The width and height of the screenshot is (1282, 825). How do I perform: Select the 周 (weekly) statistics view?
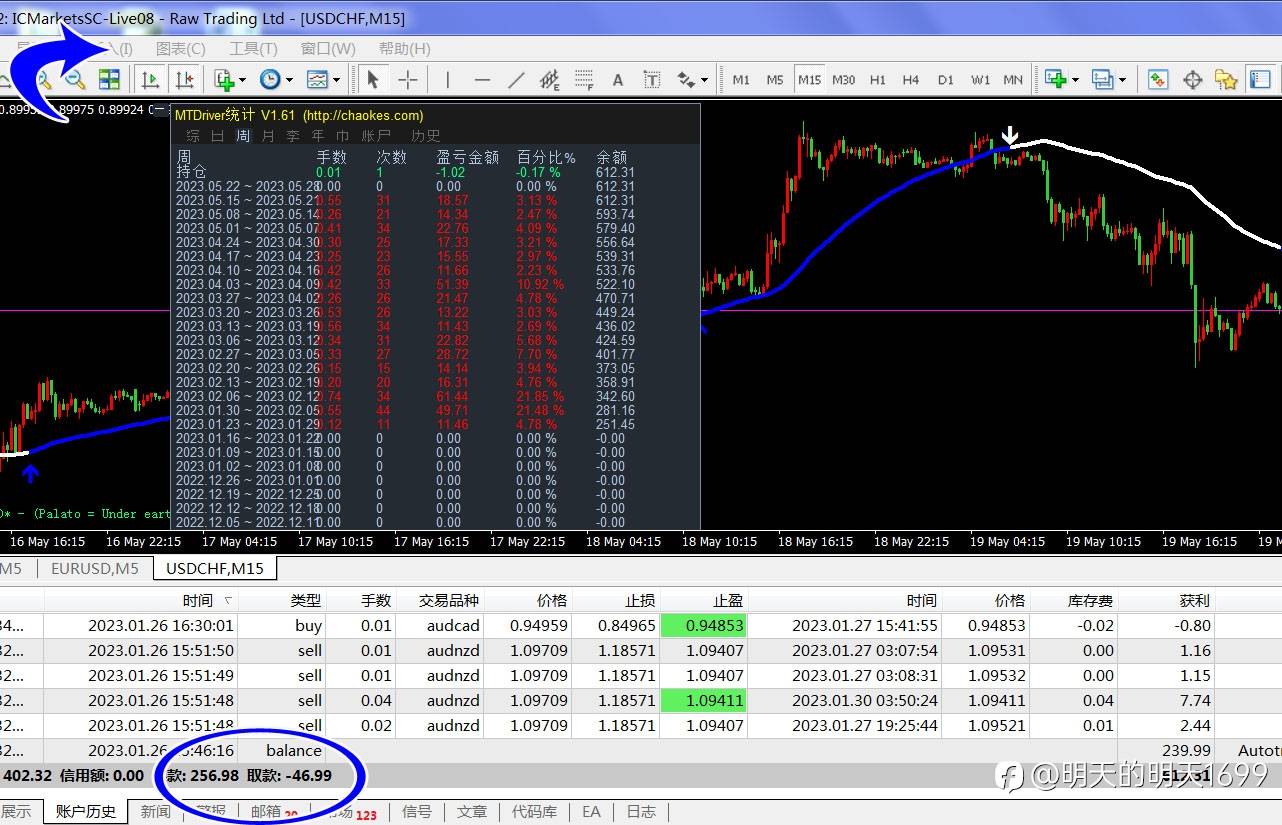pyautogui.click(x=243, y=135)
